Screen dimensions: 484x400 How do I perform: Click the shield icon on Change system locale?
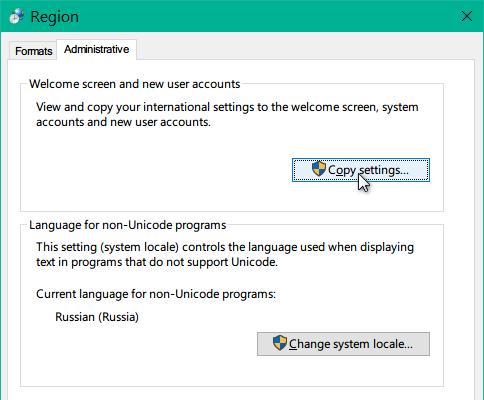click(x=280, y=343)
